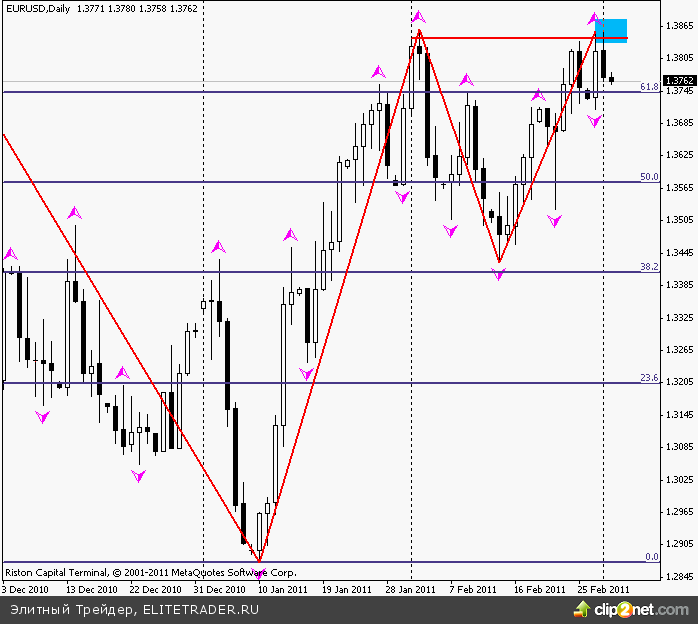698x624 pixels.
Task: Click the 0.0 Fibonacci level label
Action: click(651, 557)
